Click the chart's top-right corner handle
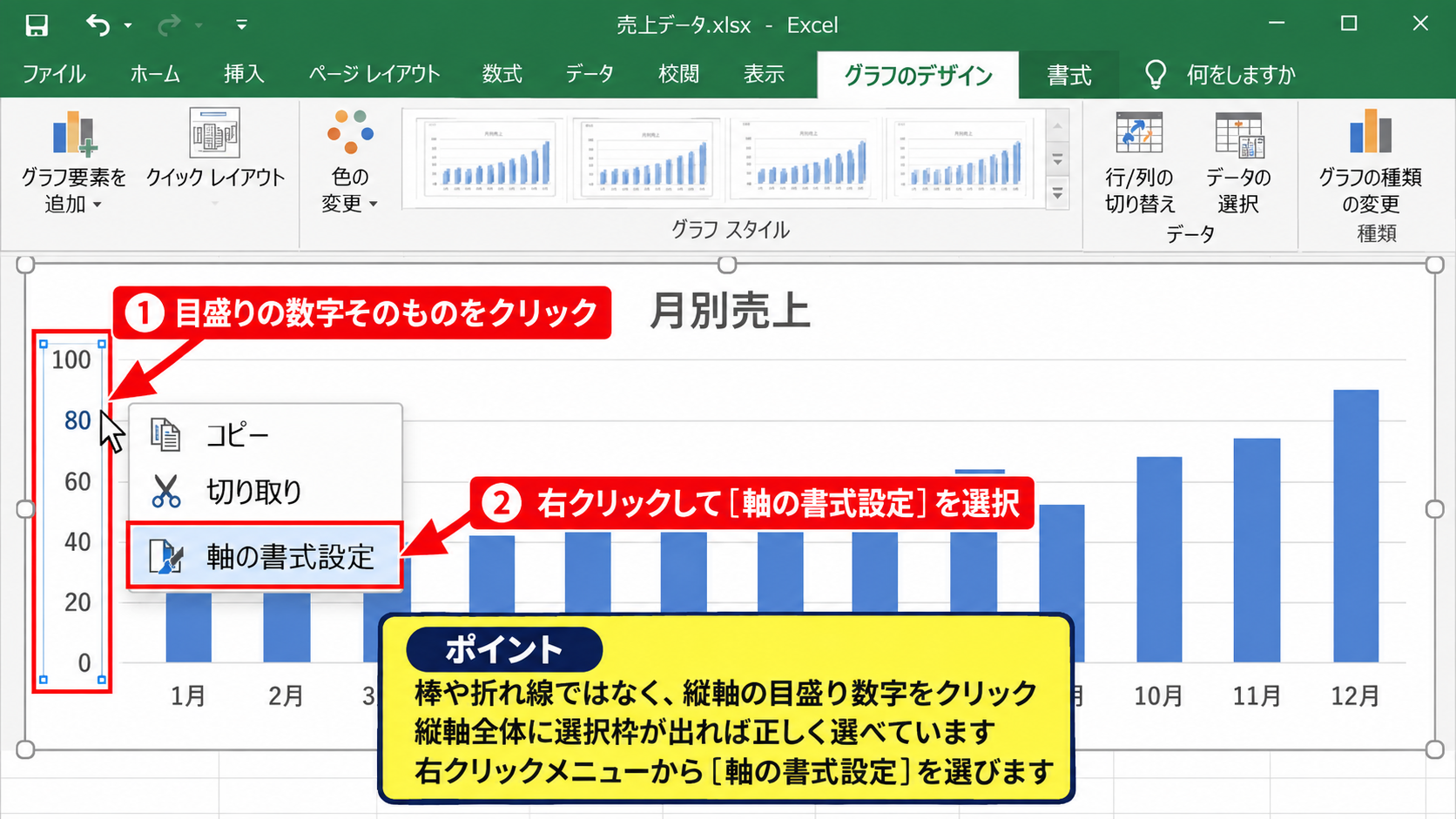The width and height of the screenshot is (1456, 819). (x=1434, y=265)
